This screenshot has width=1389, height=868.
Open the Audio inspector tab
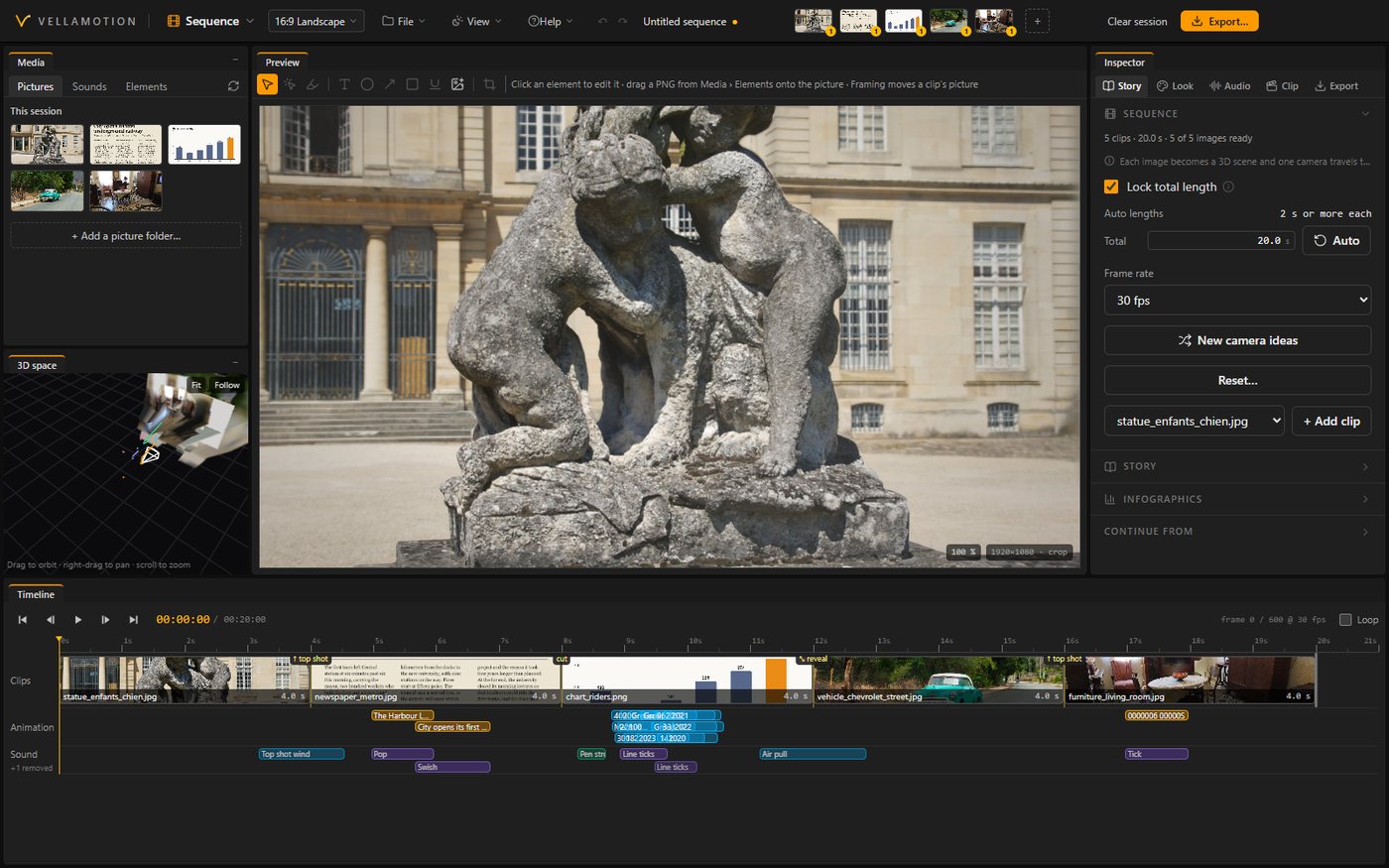coord(1229,86)
